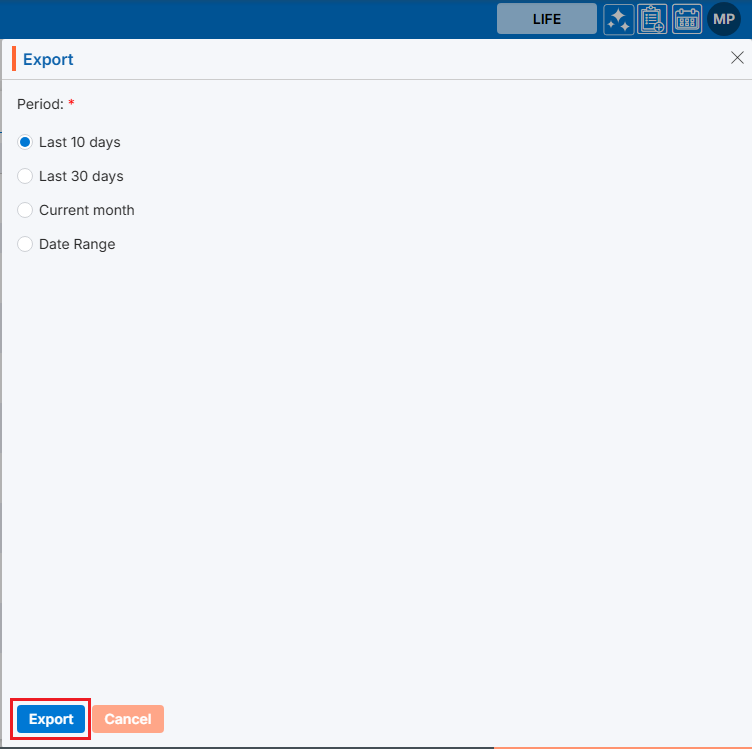Click the Period field label
The image size is (752, 749).
click(40, 104)
